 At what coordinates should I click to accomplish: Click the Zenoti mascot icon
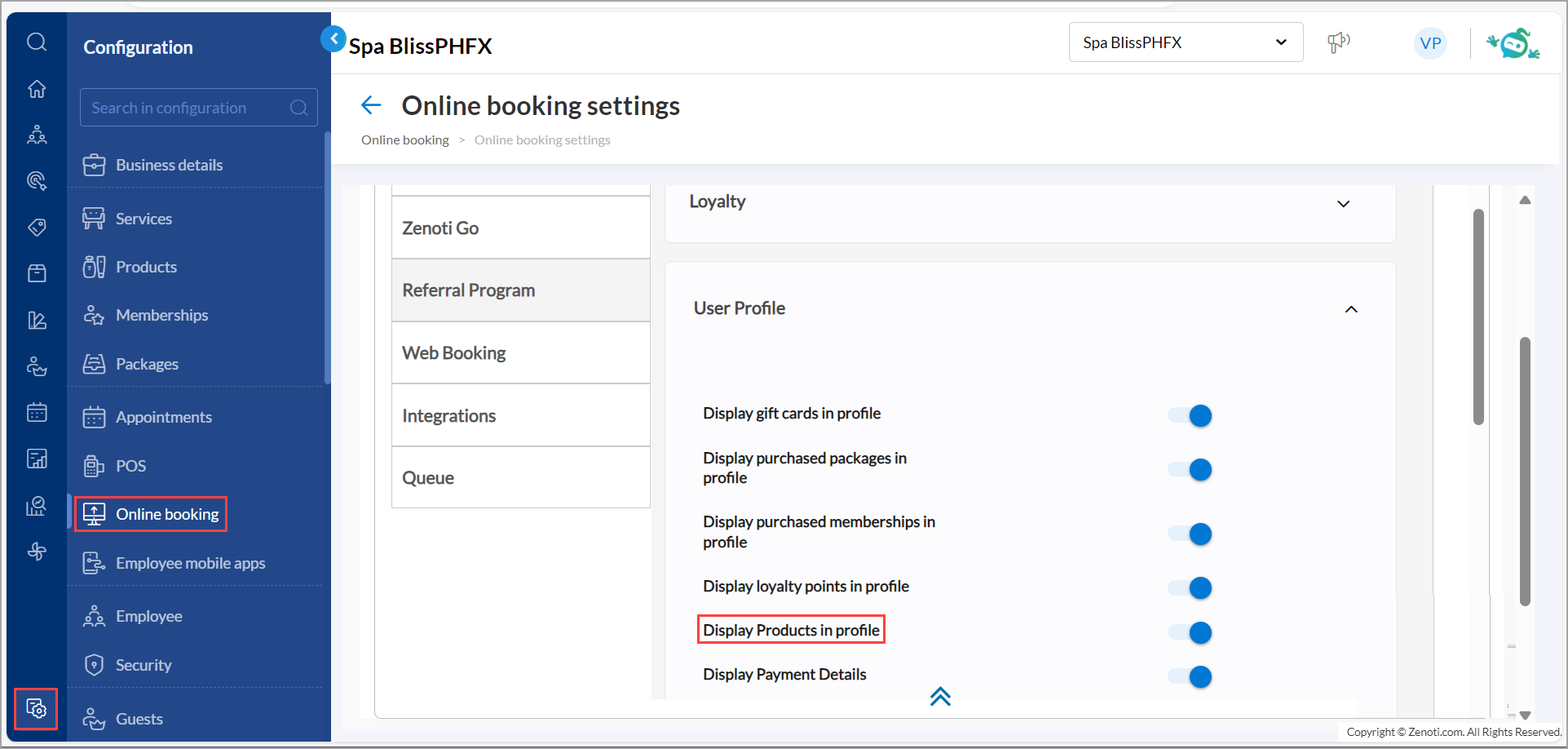click(x=1513, y=43)
